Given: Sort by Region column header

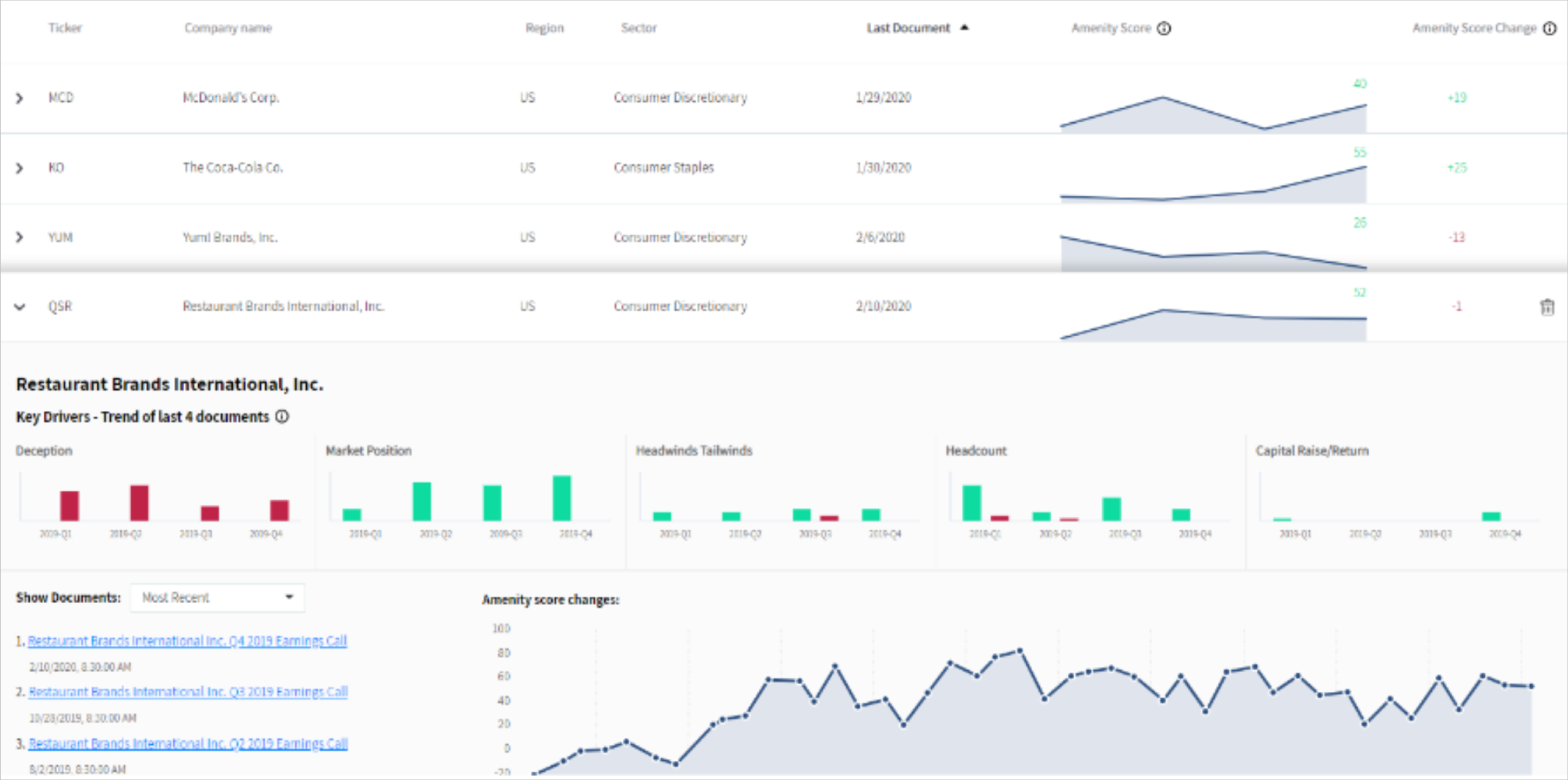Looking at the screenshot, I should tap(545, 28).
